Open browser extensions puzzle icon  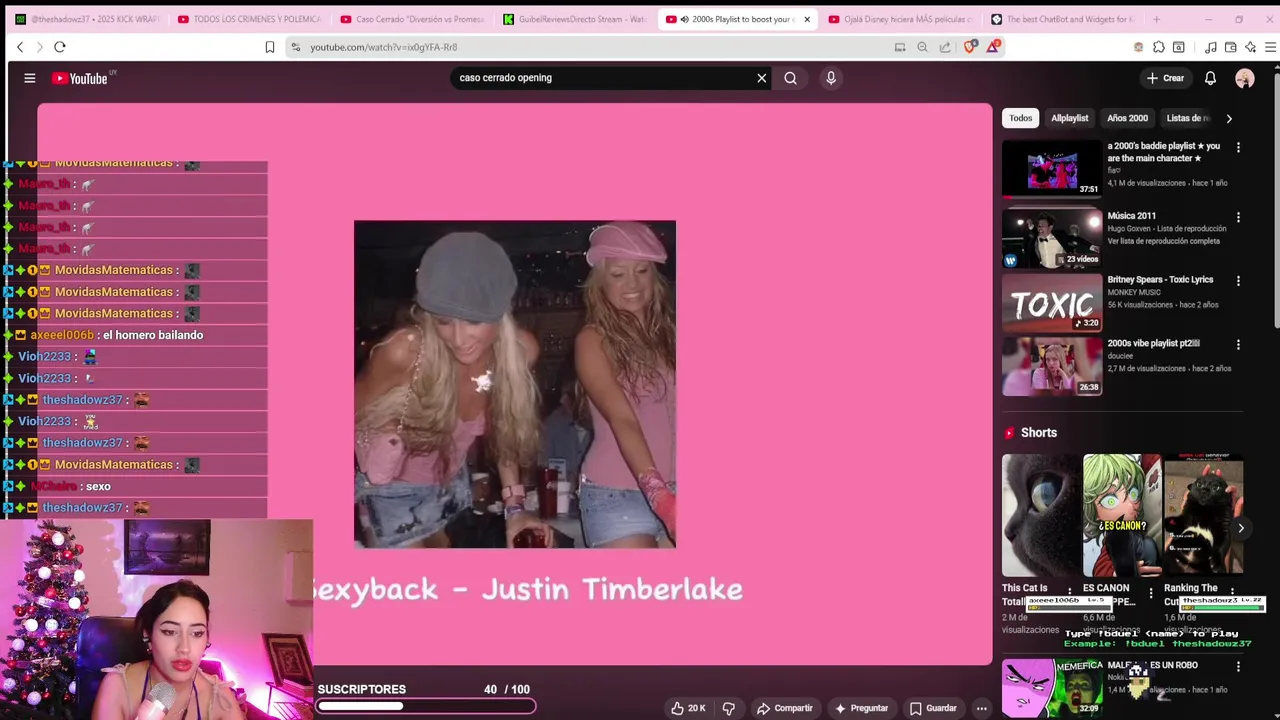pyautogui.click(x=1159, y=47)
